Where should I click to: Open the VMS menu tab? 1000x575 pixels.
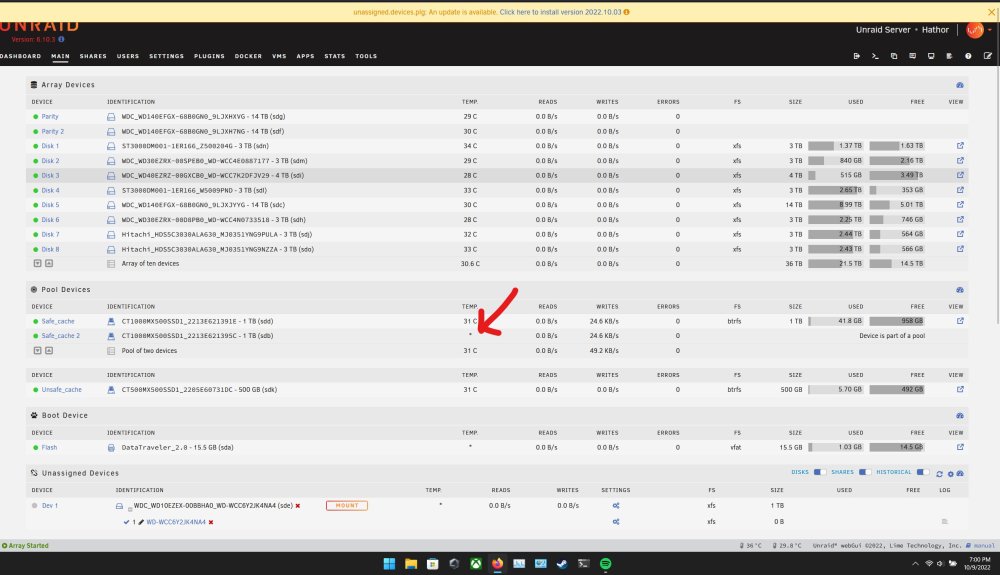click(279, 56)
